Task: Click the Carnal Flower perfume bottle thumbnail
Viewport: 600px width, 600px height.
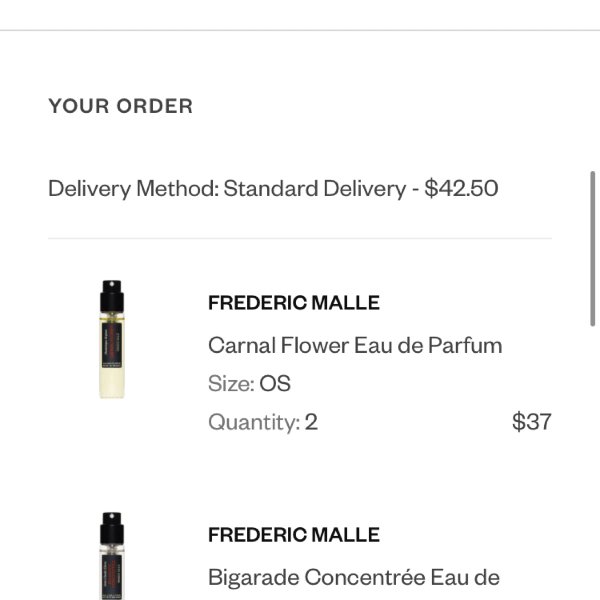Action: pos(112,339)
